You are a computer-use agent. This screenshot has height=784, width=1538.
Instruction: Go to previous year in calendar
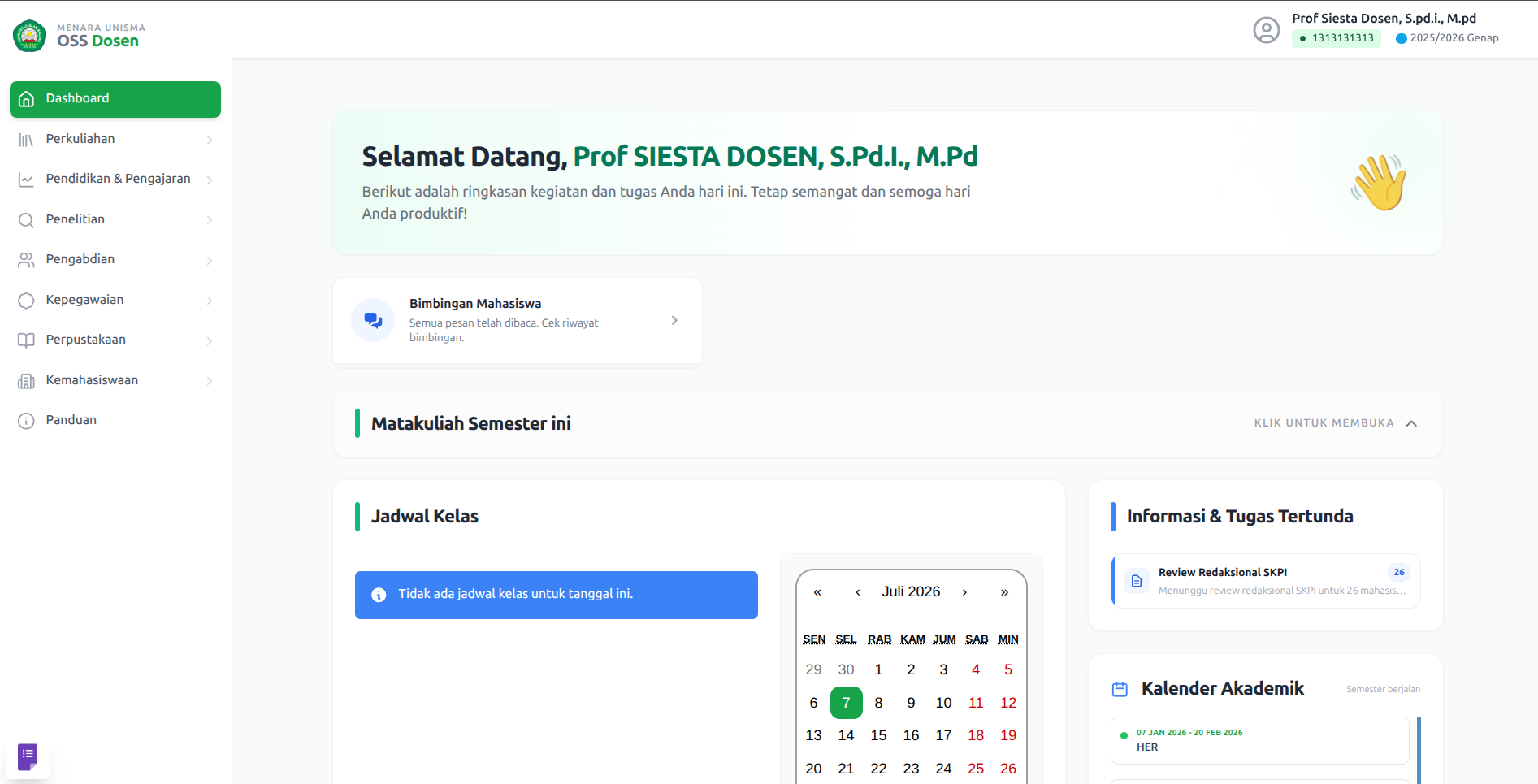pyautogui.click(x=817, y=591)
